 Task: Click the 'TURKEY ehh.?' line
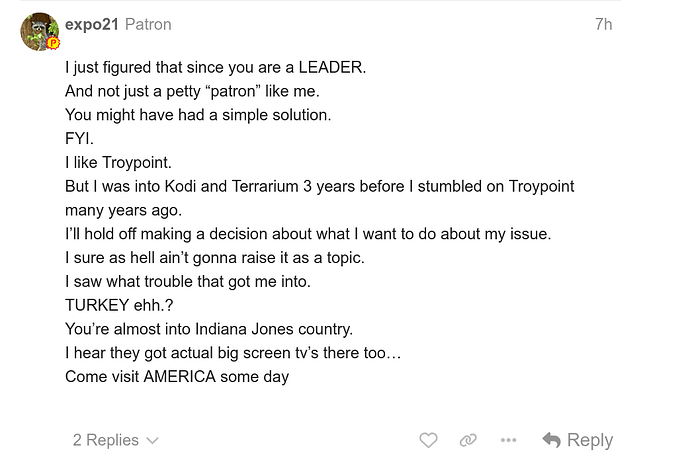(x=118, y=304)
